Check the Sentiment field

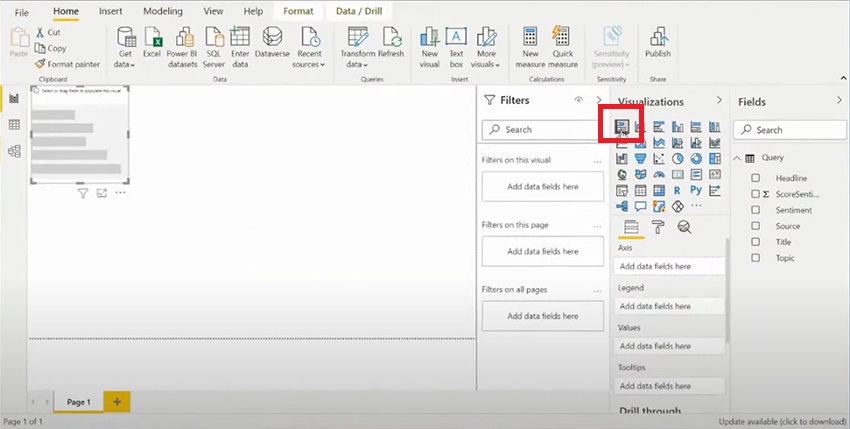(755, 210)
